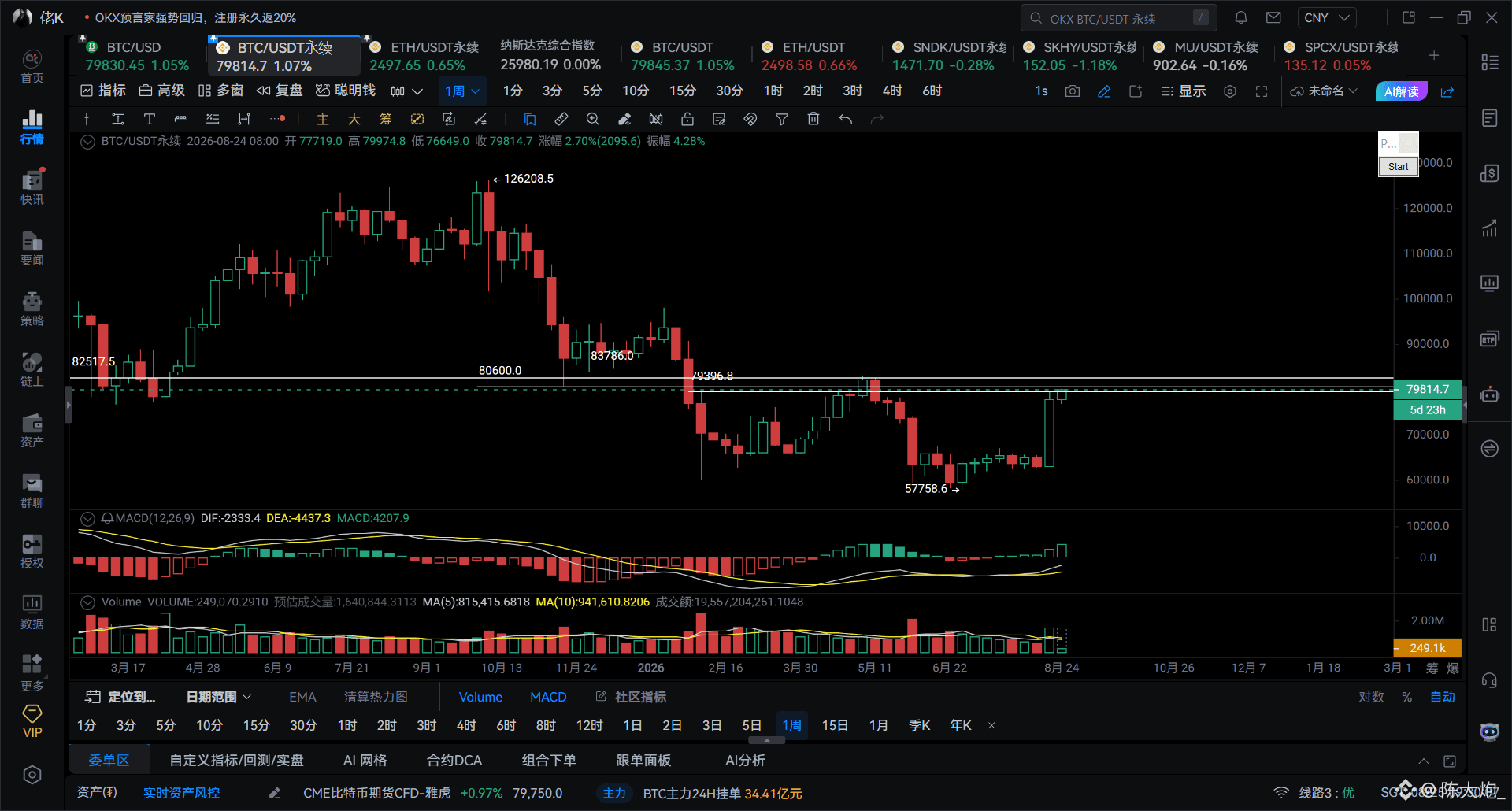Close the bottom timeframe row with X
1512x811 pixels.
(991, 725)
